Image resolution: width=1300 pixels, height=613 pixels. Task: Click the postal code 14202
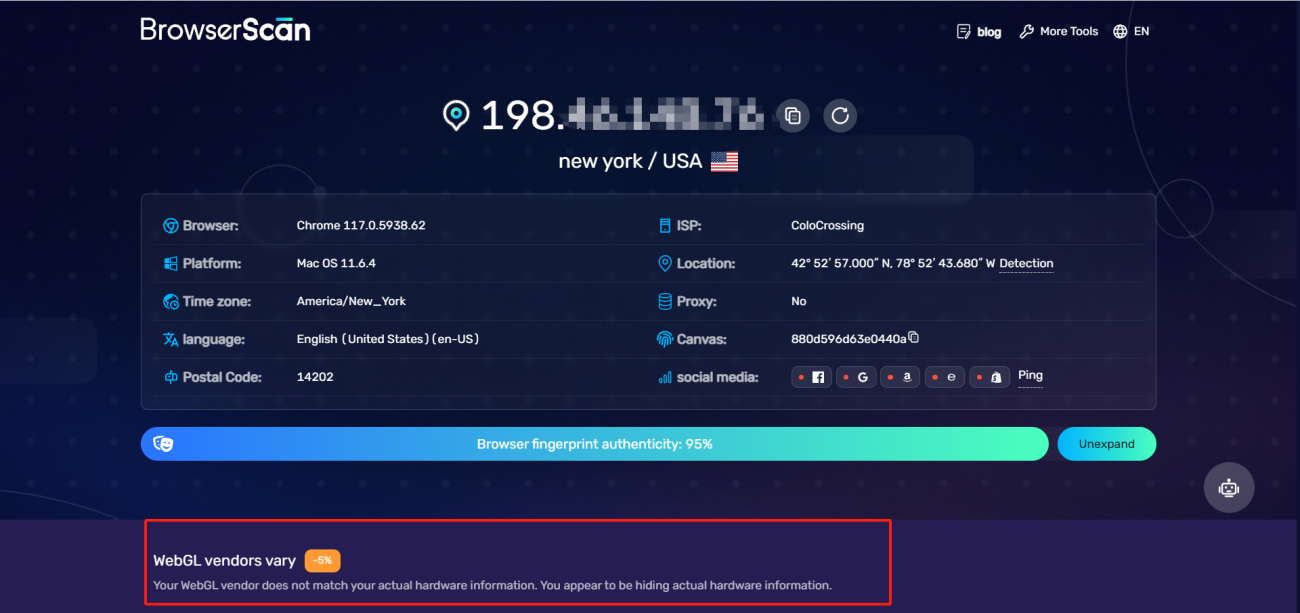coord(315,378)
